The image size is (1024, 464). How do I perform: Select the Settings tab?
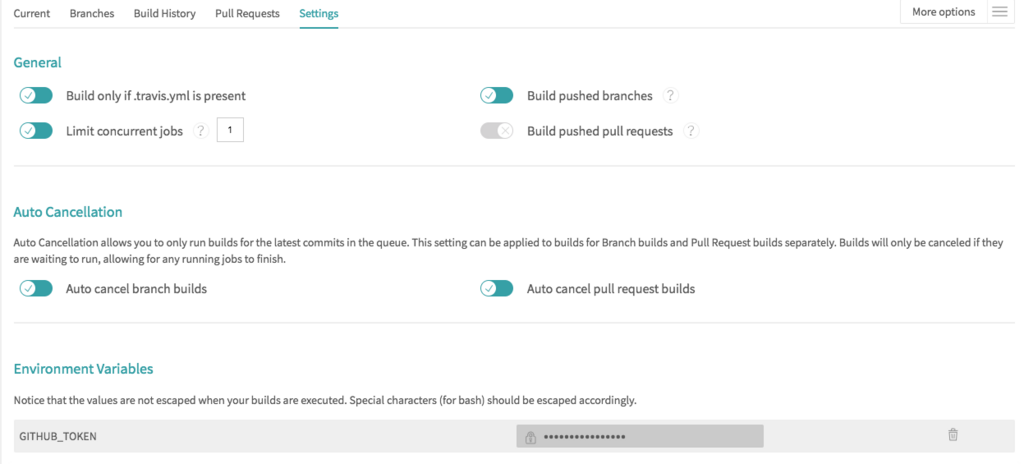pyautogui.click(x=319, y=14)
